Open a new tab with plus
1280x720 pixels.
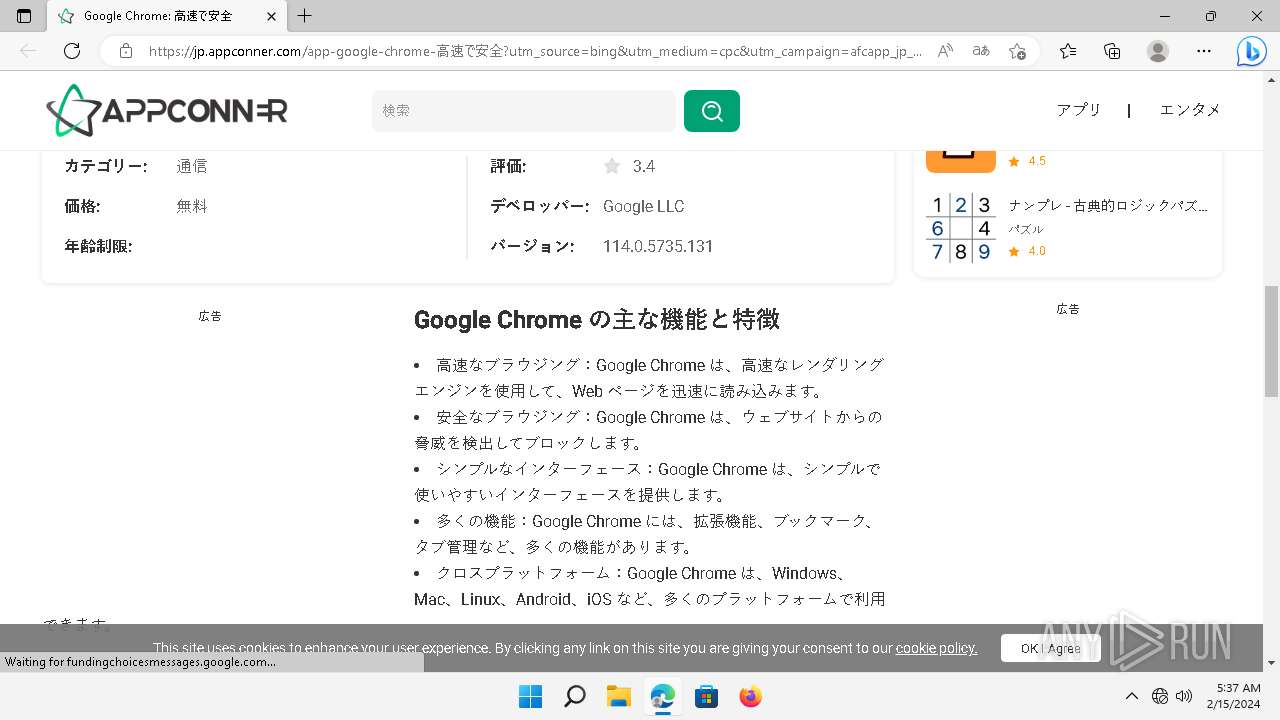[x=305, y=16]
